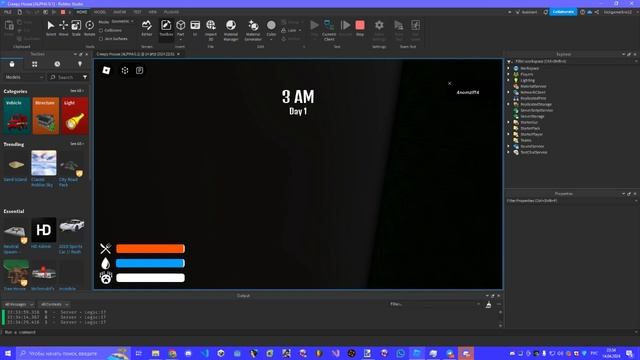Expand the Workspace node in Explorer
The width and height of the screenshot is (640, 360).
509,69
